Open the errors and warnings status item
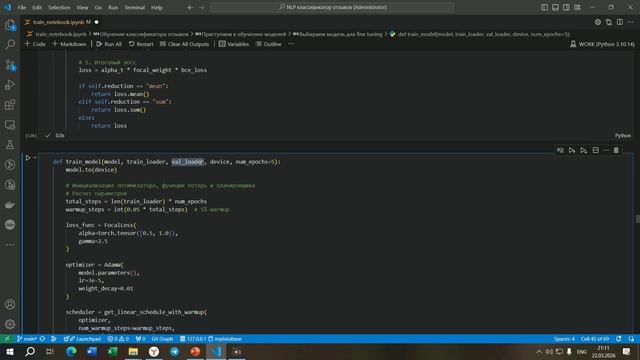Screen dimensions: 640x360 click(x=118, y=339)
